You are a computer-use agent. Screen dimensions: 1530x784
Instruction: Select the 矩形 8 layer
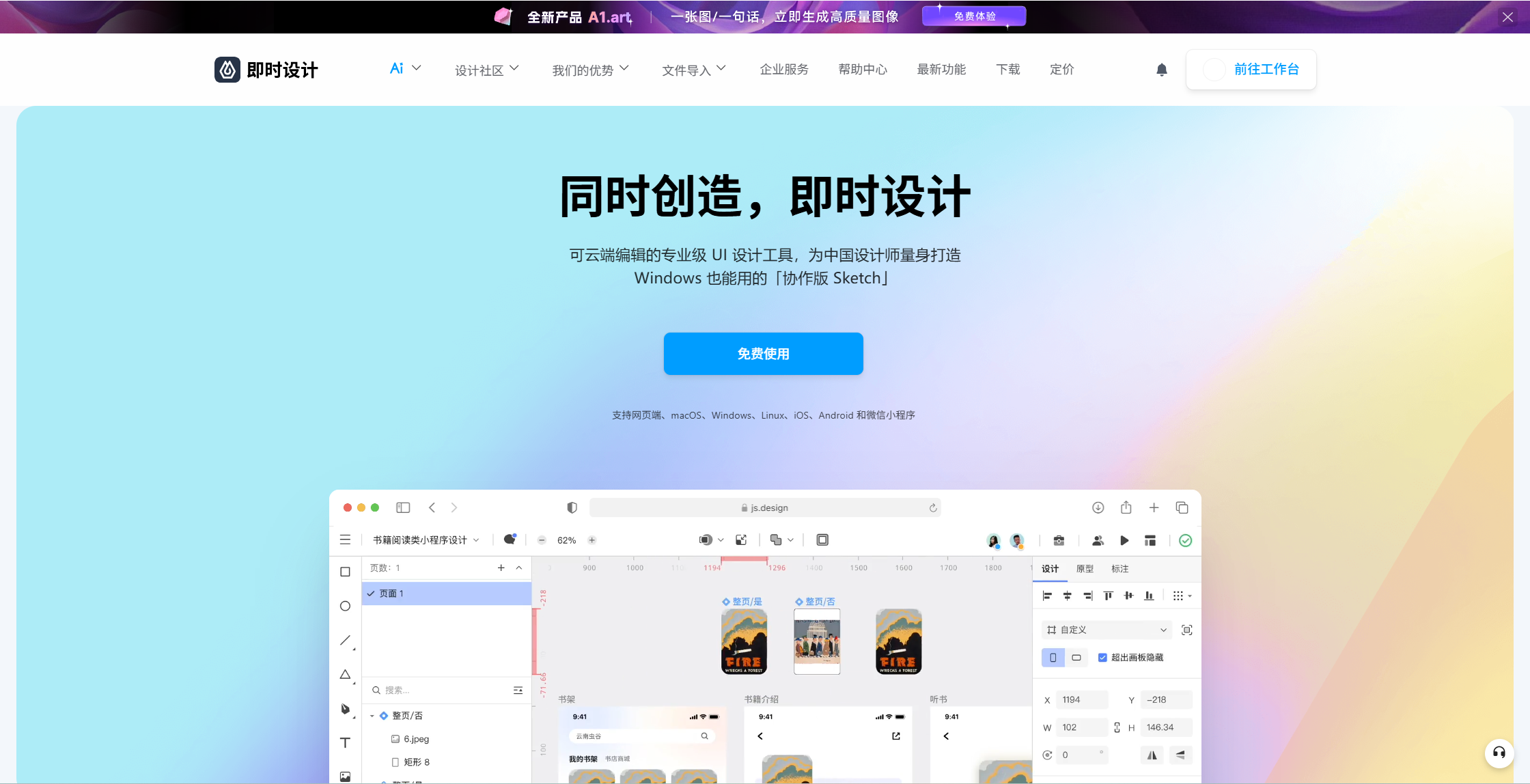point(411,762)
